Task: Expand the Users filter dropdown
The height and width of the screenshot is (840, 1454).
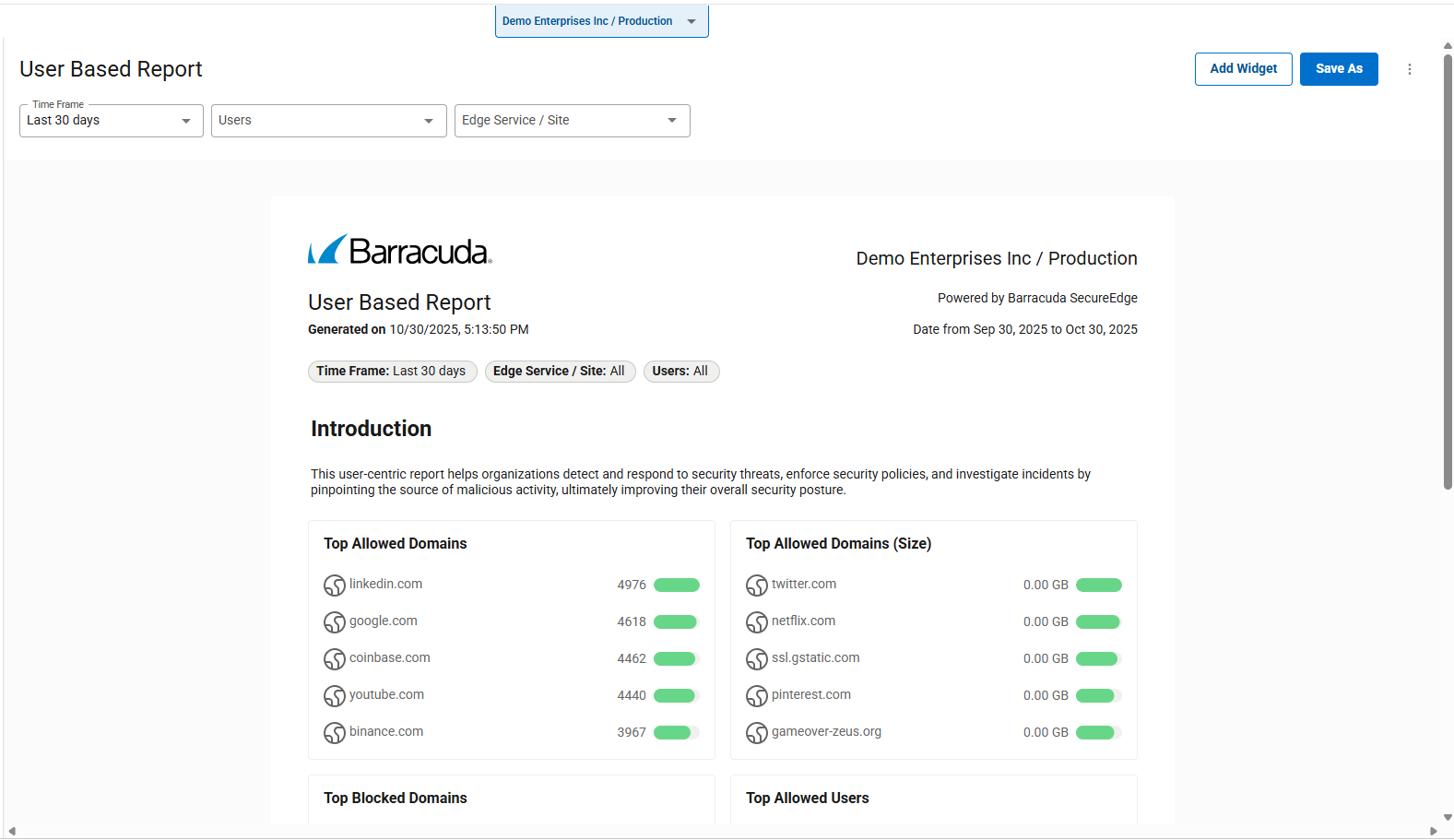Action: [328, 121]
